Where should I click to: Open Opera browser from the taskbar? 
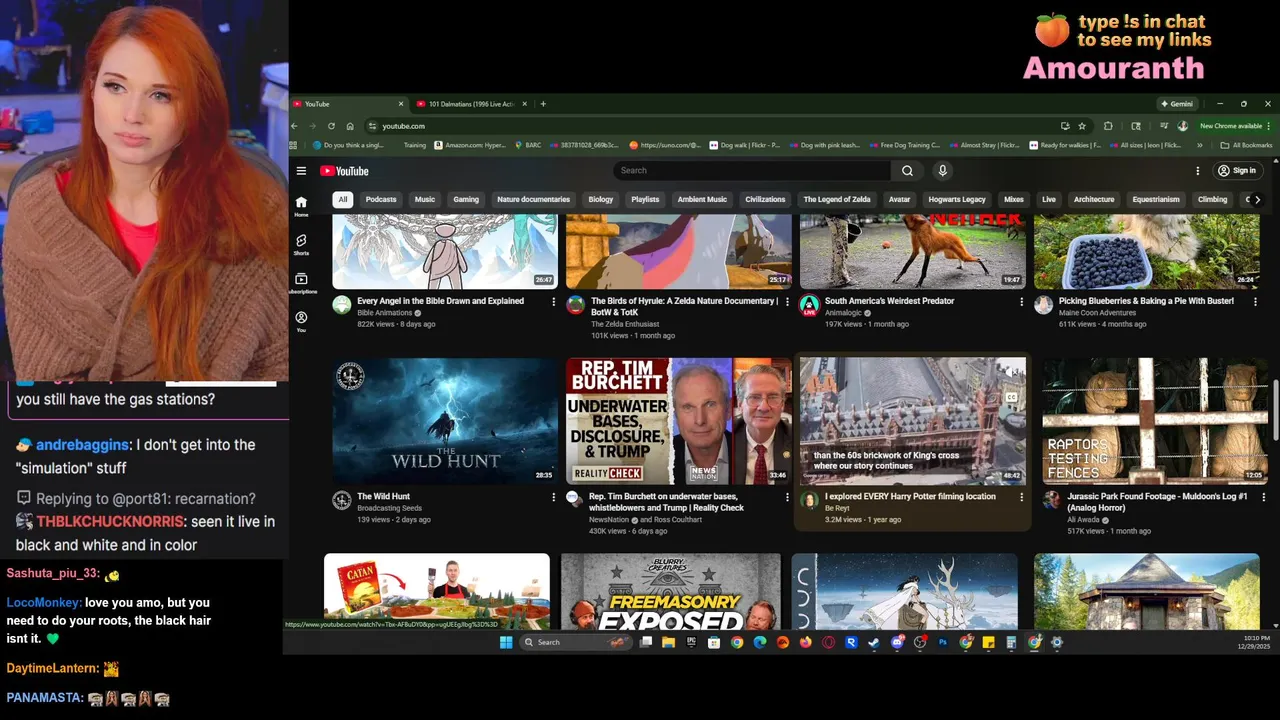pos(828,642)
